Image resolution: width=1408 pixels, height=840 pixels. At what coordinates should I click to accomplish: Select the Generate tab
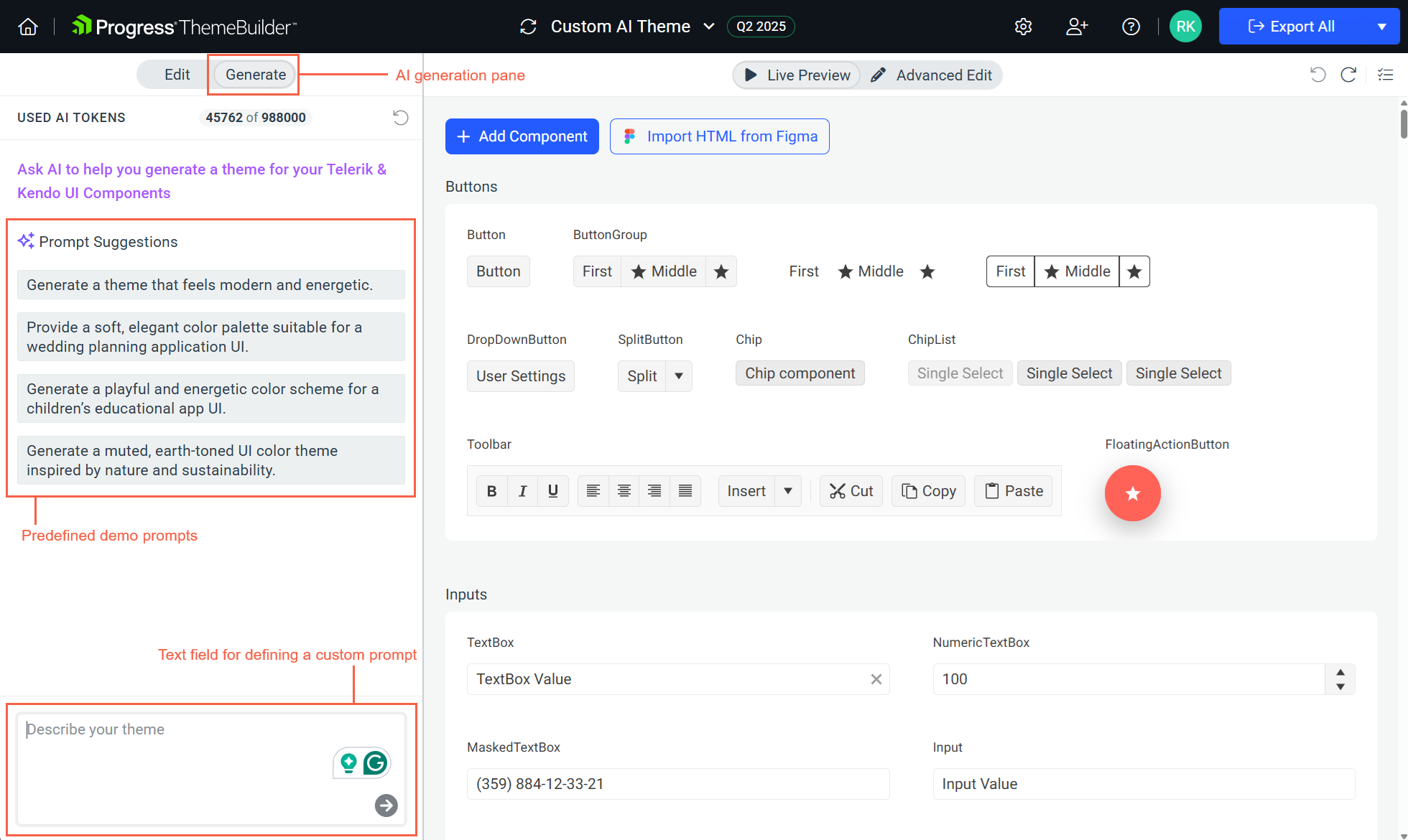click(255, 75)
